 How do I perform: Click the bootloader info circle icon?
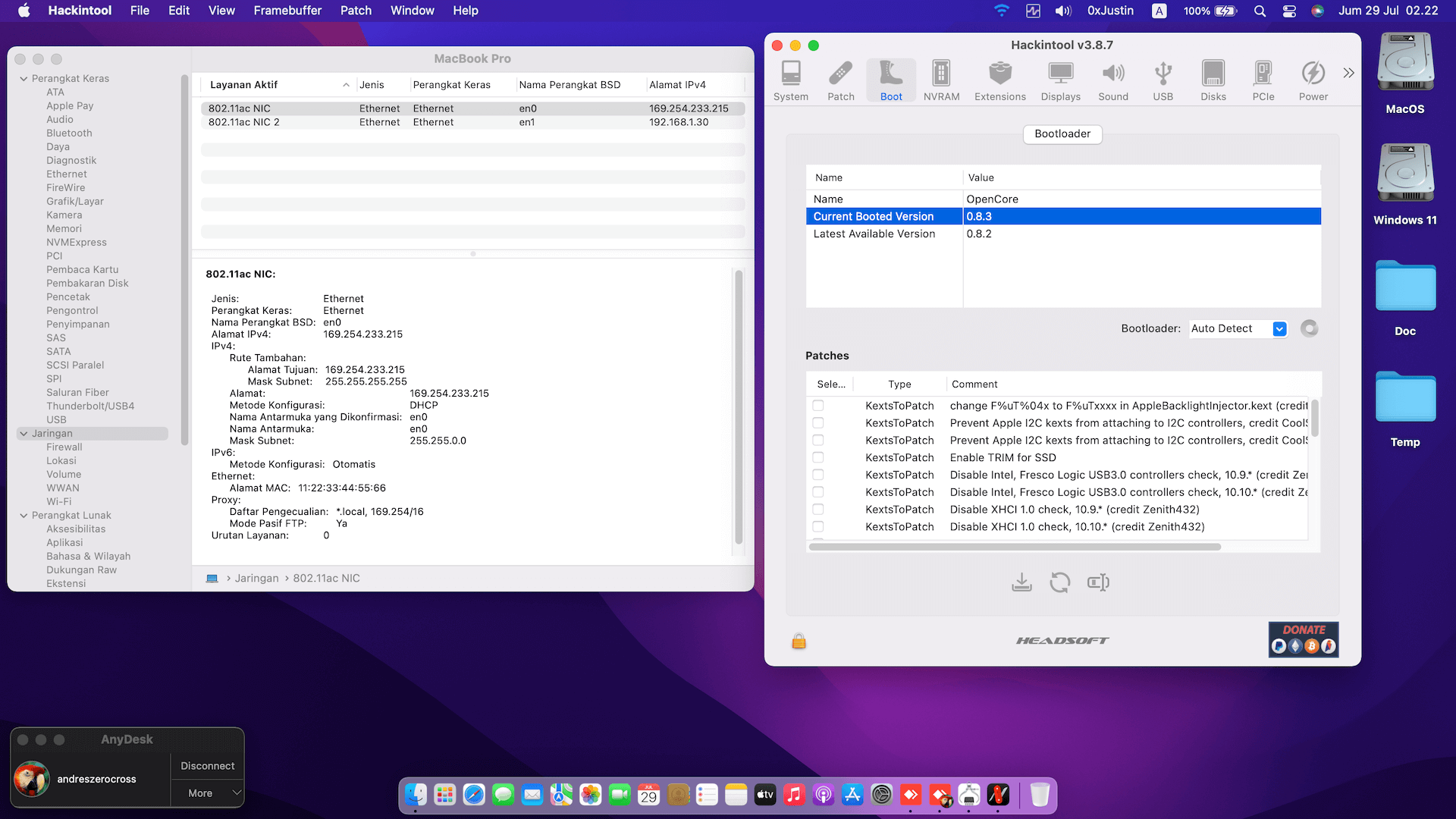click(1309, 328)
